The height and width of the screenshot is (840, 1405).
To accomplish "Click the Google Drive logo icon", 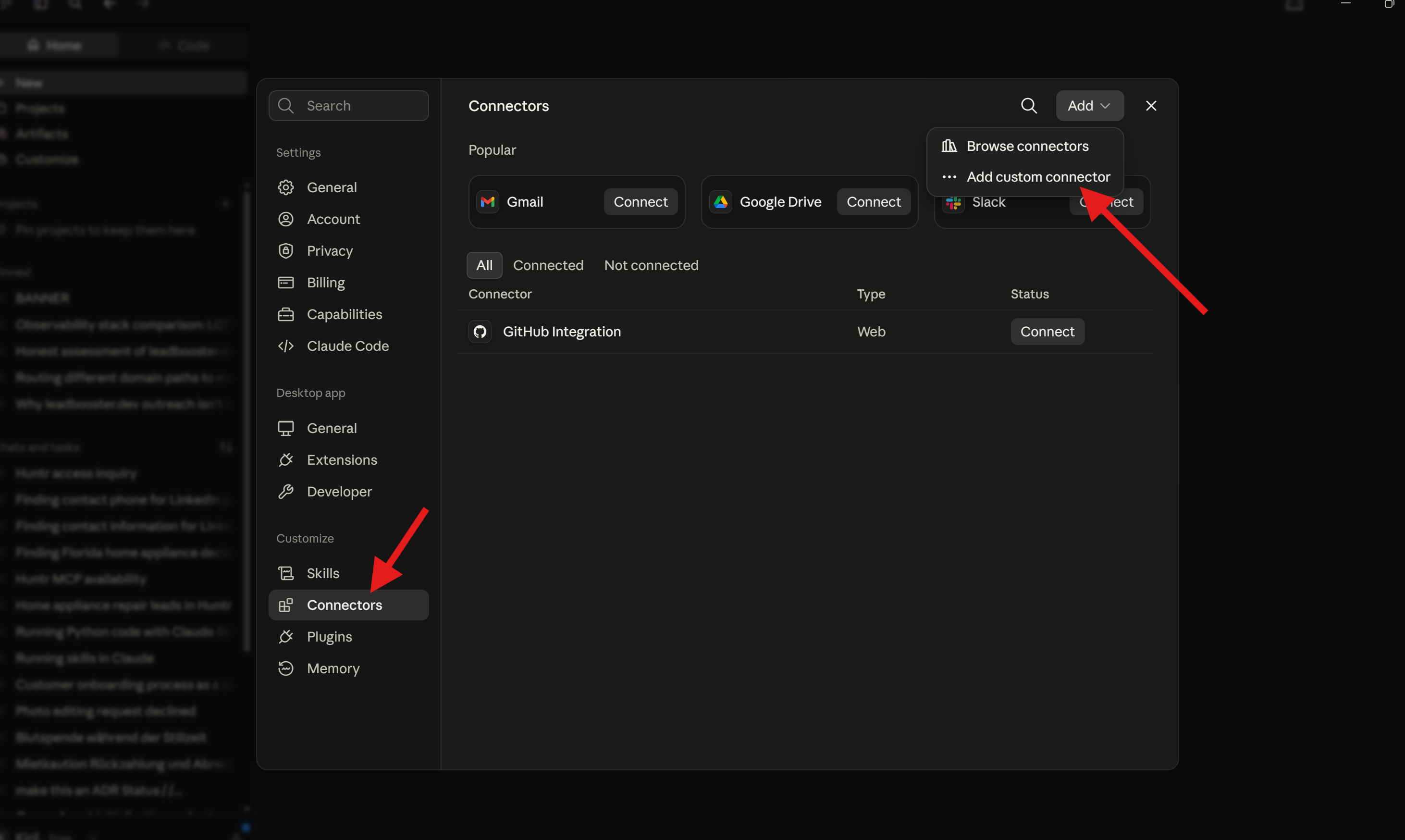I will pos(720,202).
